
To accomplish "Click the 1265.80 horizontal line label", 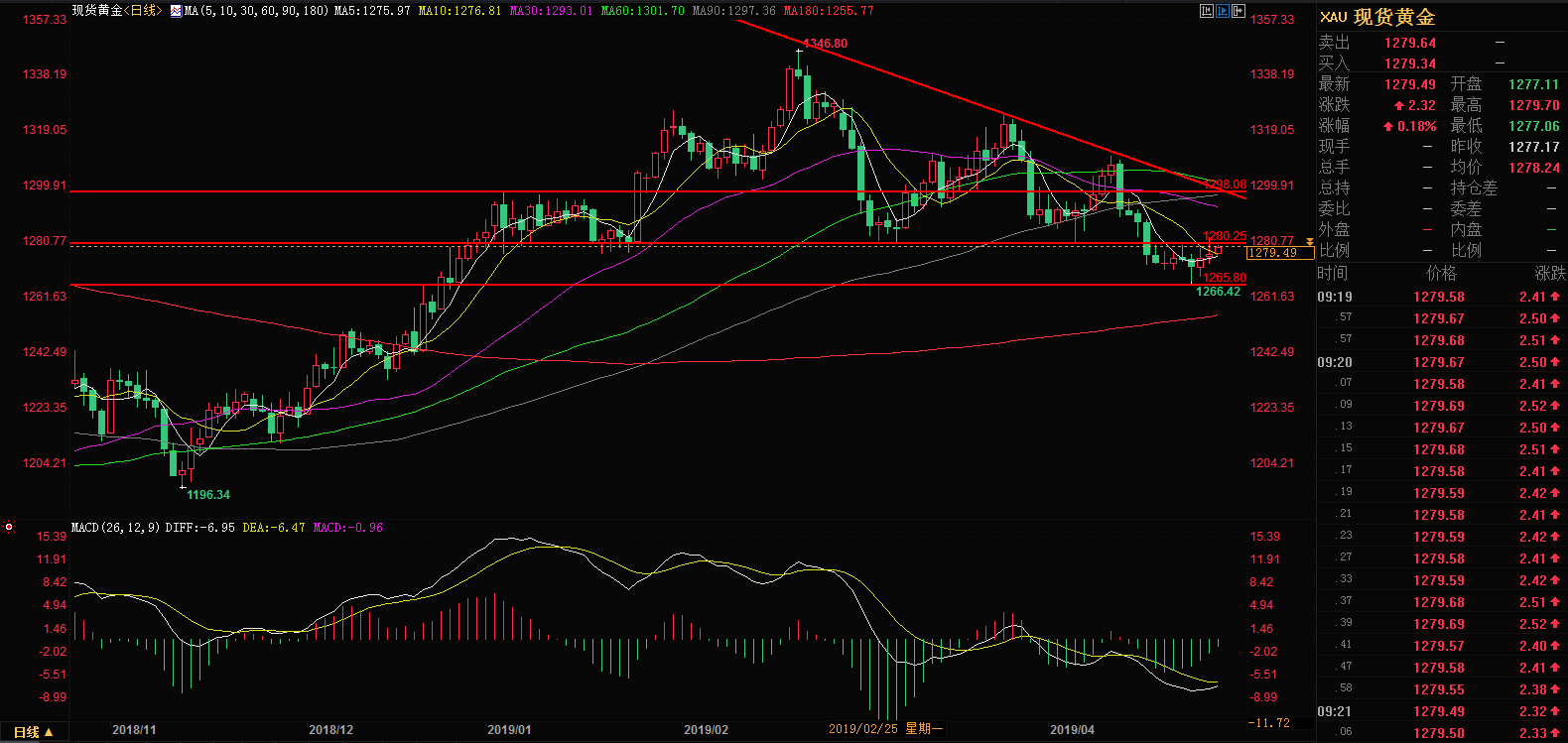I will point(1225,278).
